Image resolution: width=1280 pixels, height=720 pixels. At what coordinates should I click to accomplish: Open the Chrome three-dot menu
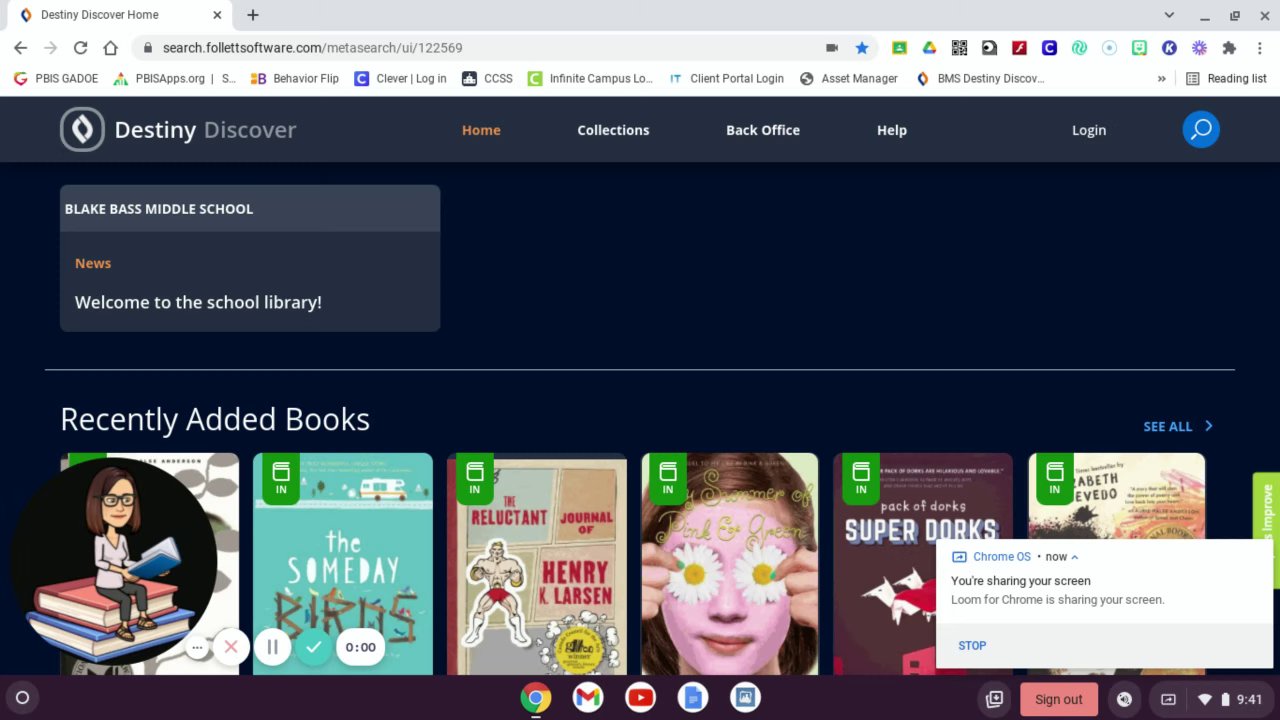point(1259,48)
